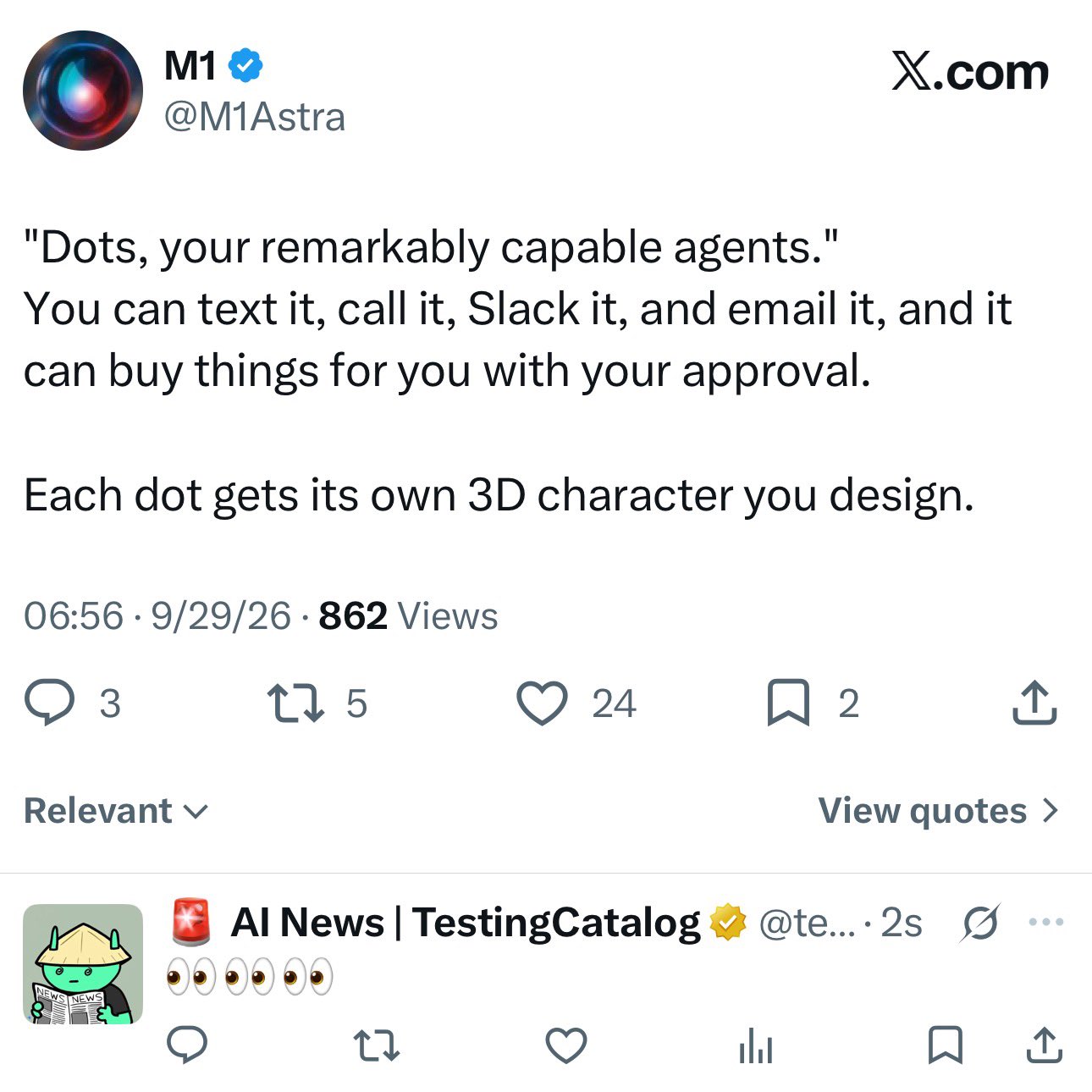Open the @M1Astra handle link
The image size is (1092, 1092).
tap(255, 117)
